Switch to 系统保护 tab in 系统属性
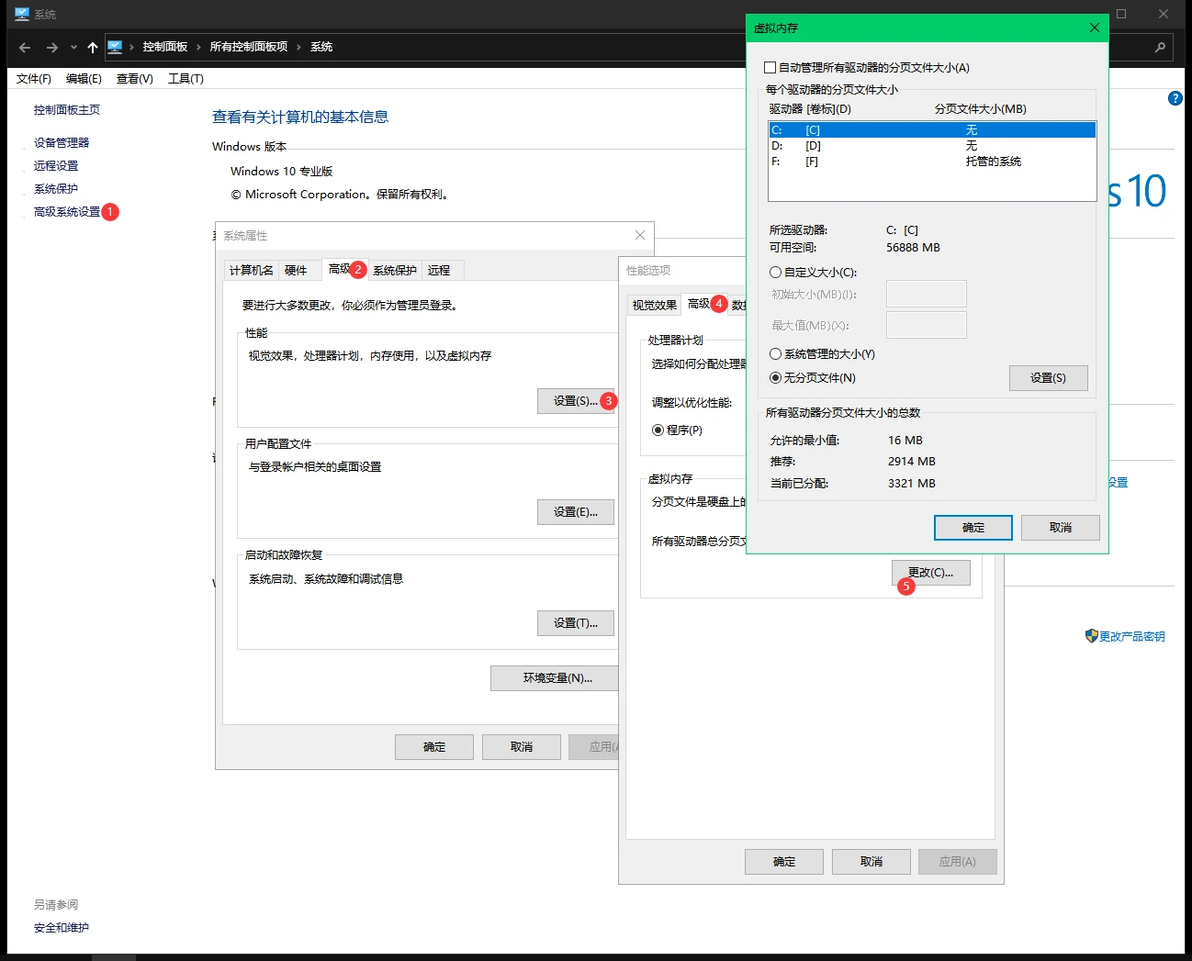This screenshot has height=961, width=1192. click(395, 270)
